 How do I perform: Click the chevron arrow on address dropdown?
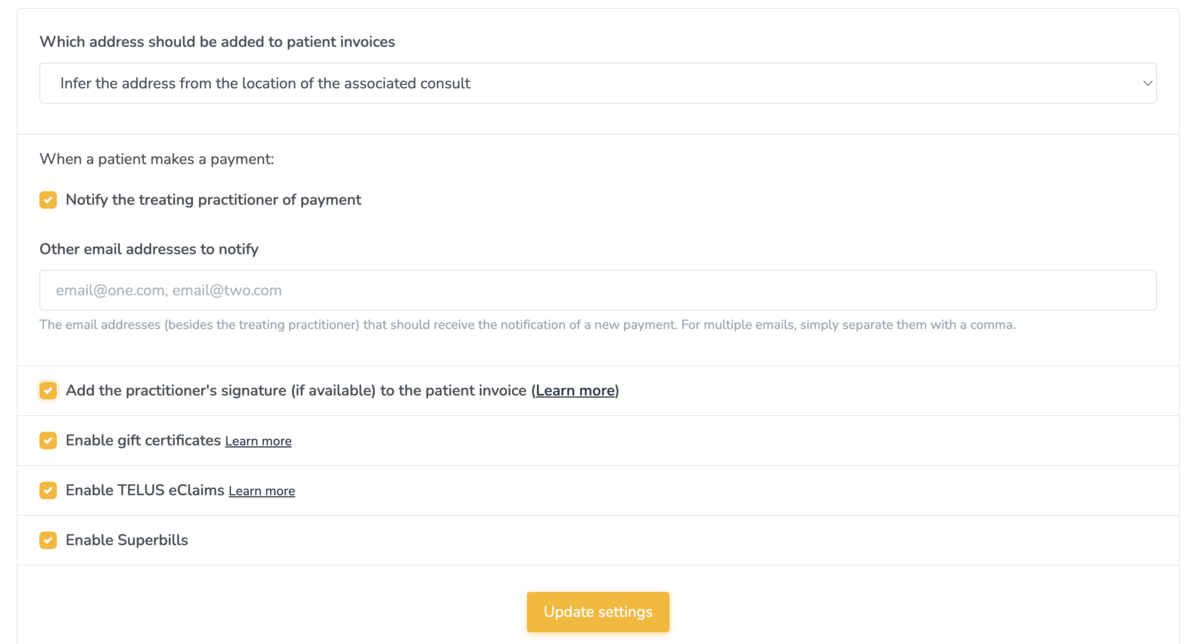pos(1147,84)
